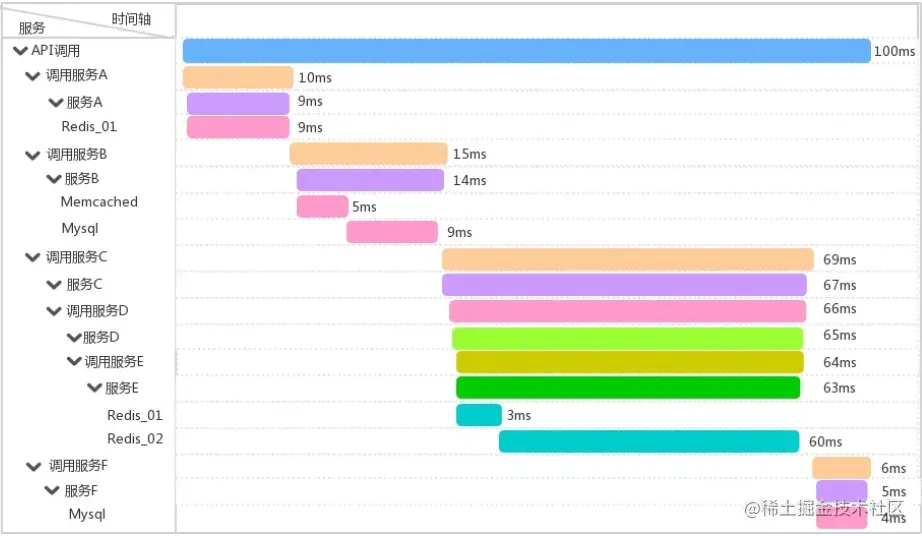Collapse the 调用服务A chevron
The image size is (922, 536).
[32, 76]
